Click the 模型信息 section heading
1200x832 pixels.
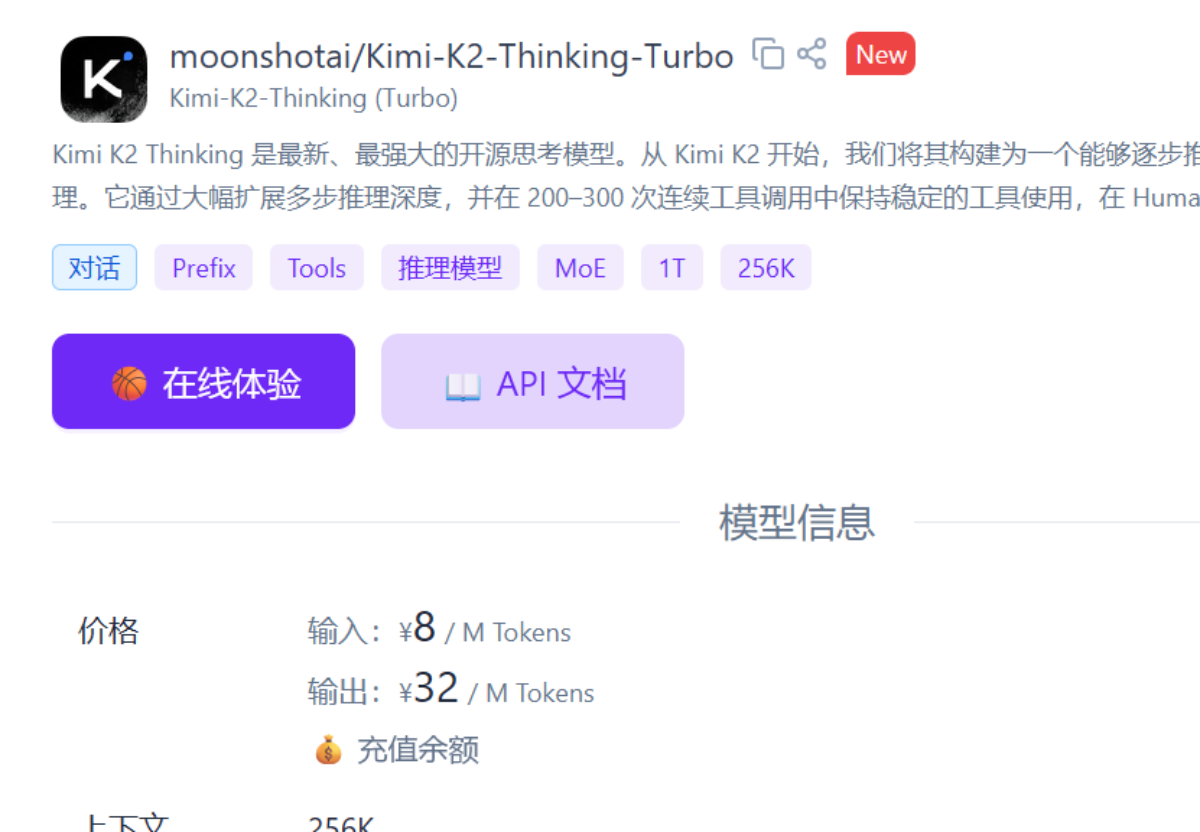(x=797, y=522)
